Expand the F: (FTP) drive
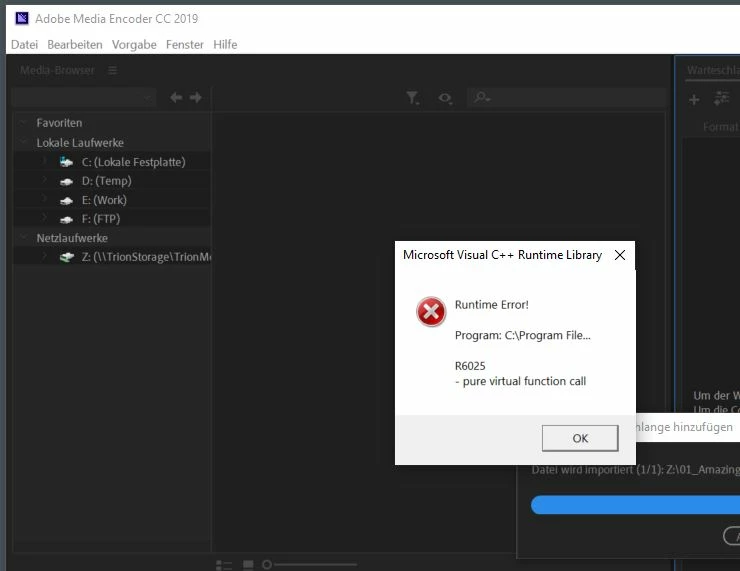 tap(45, 218)
